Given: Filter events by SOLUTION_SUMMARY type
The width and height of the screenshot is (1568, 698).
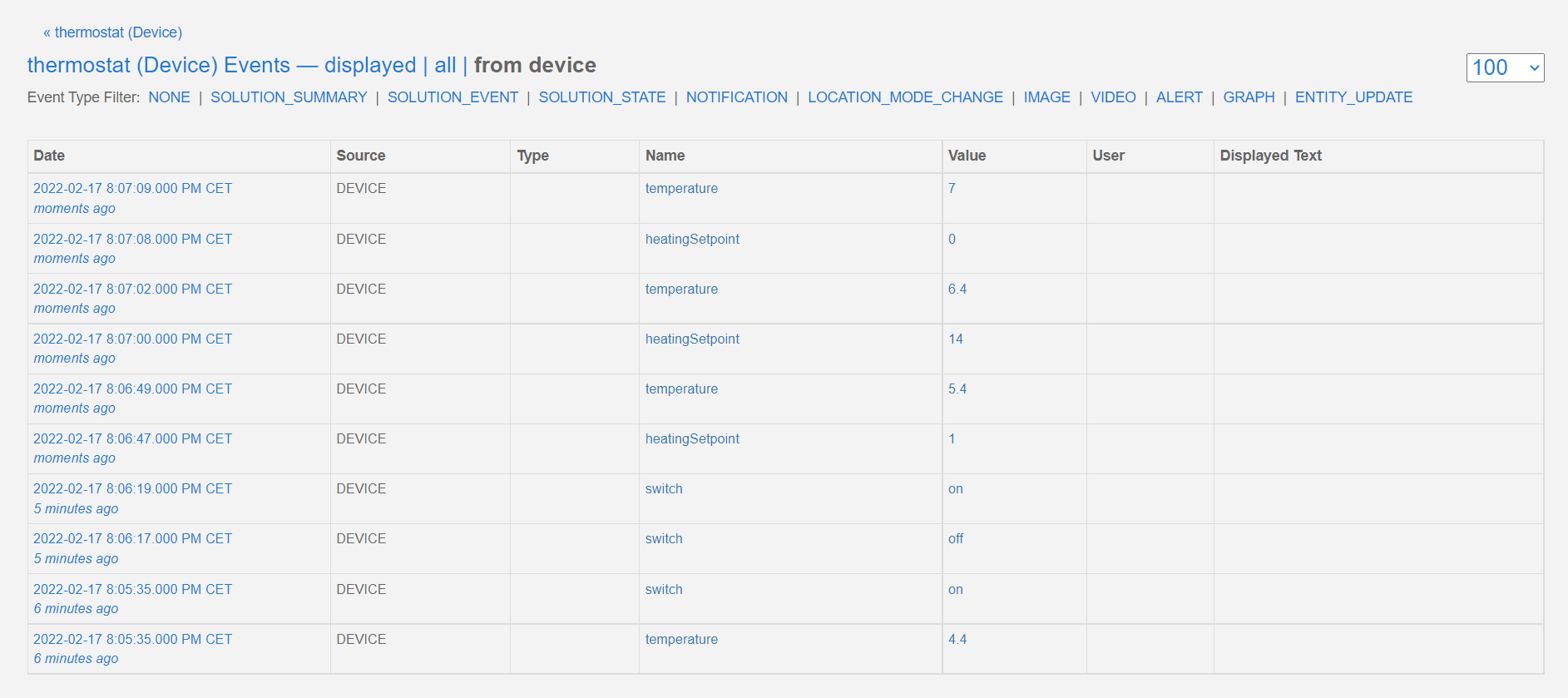Looking at the screenshot, I should (289, 97).
